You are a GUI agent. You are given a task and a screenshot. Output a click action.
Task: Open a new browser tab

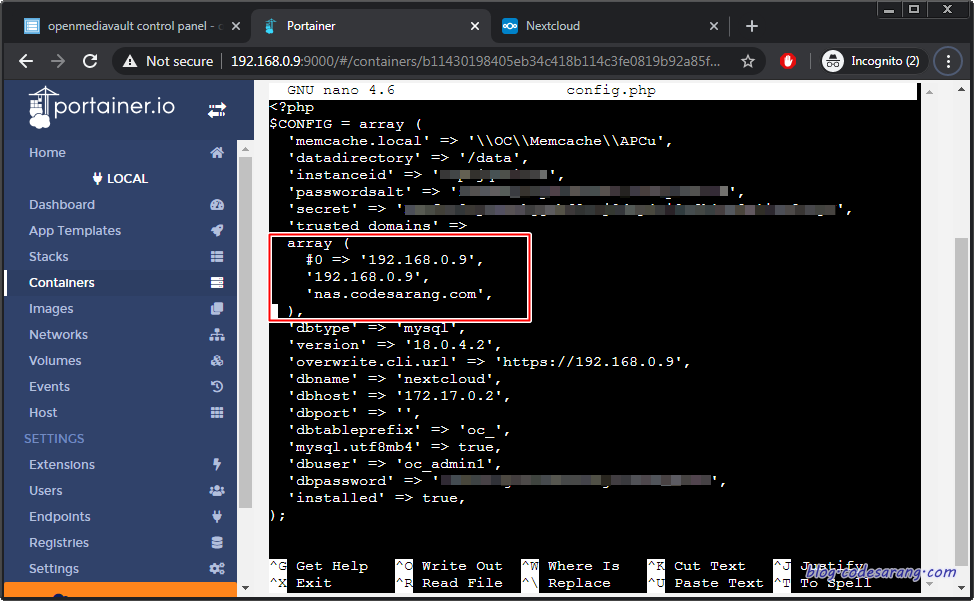pyautogui.click(x=752, y=26)
